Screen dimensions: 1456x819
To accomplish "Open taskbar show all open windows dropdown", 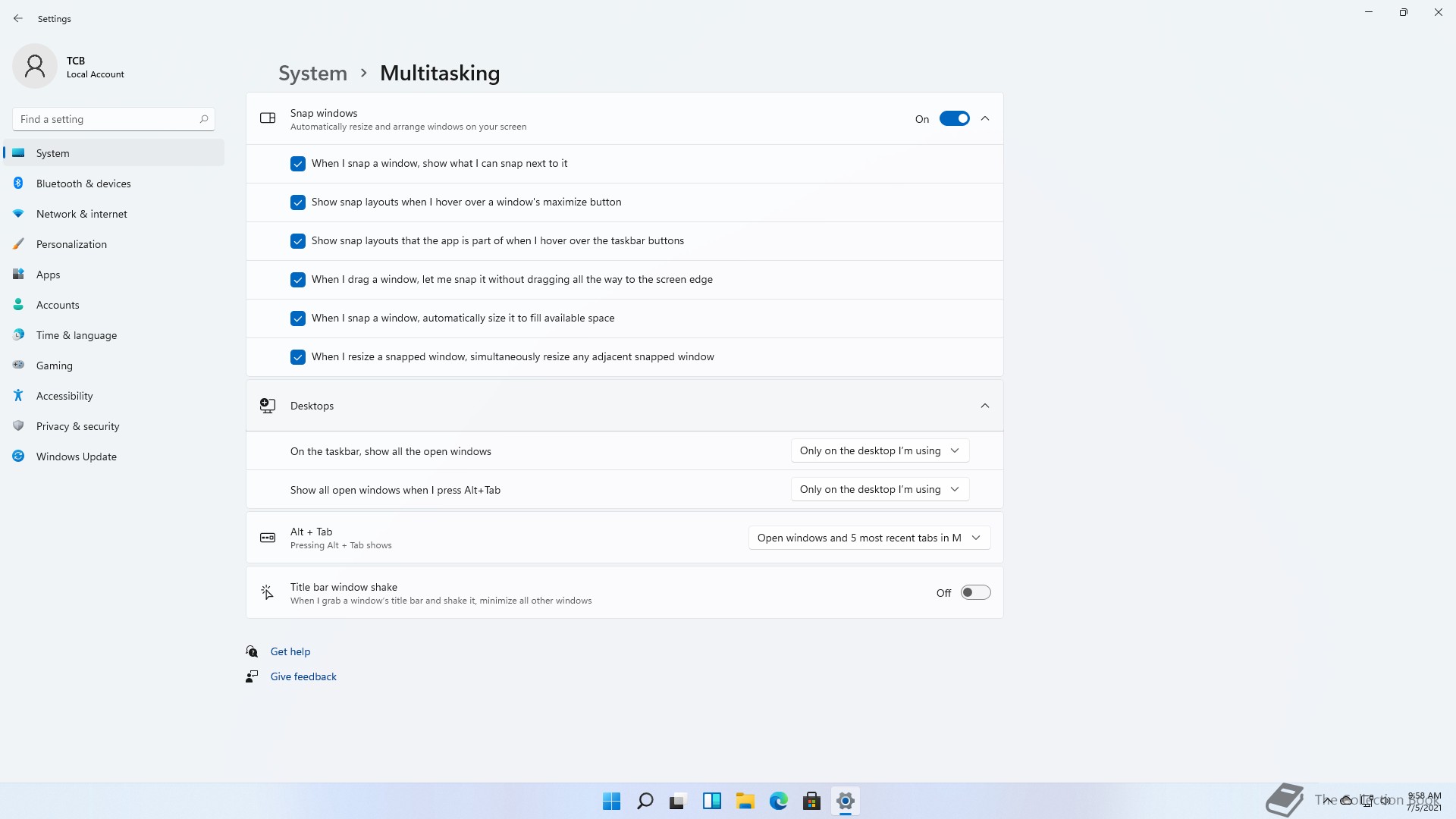I will [880, 450].
